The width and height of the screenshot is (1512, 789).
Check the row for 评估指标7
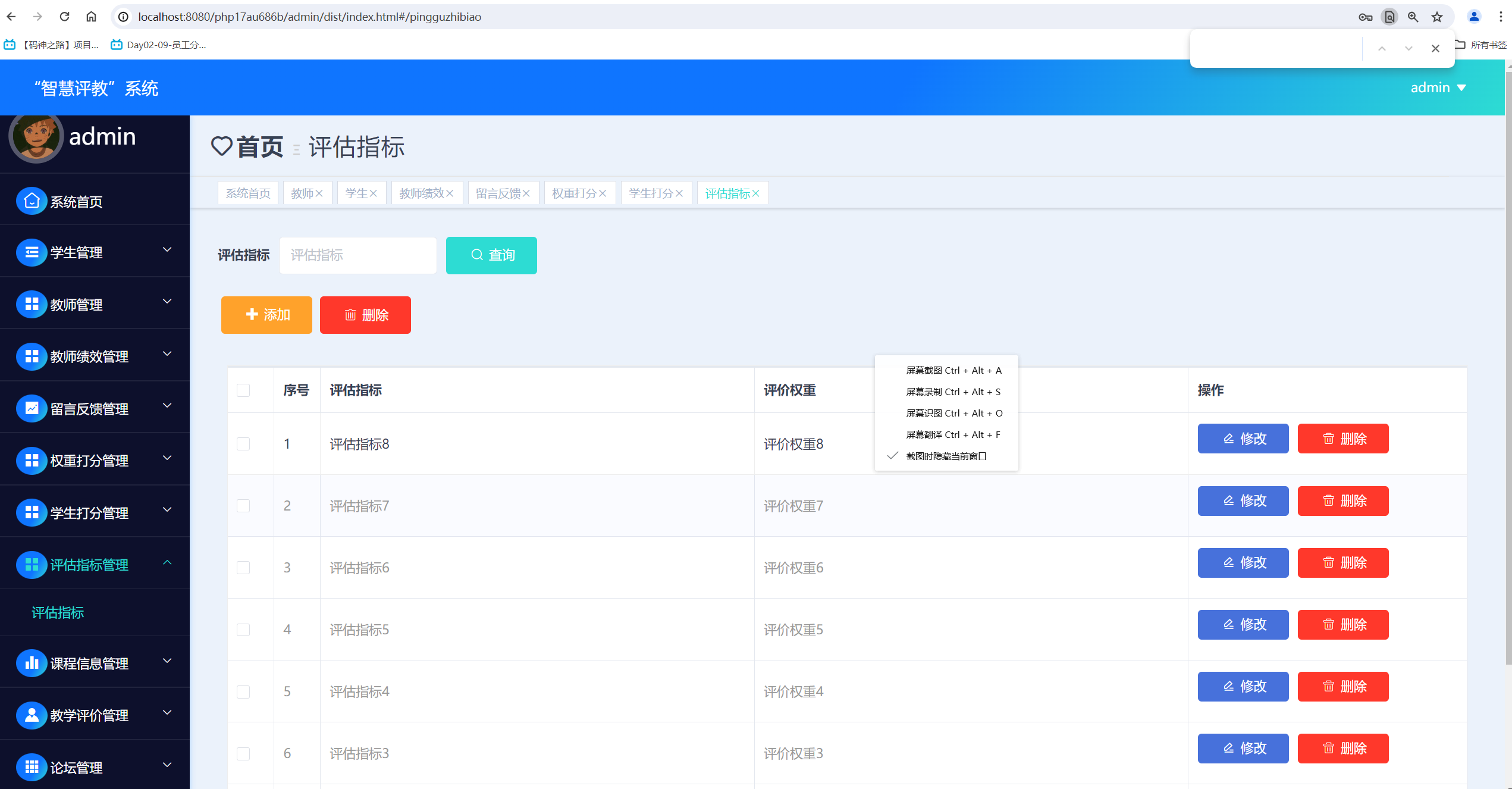pos(243,506)
